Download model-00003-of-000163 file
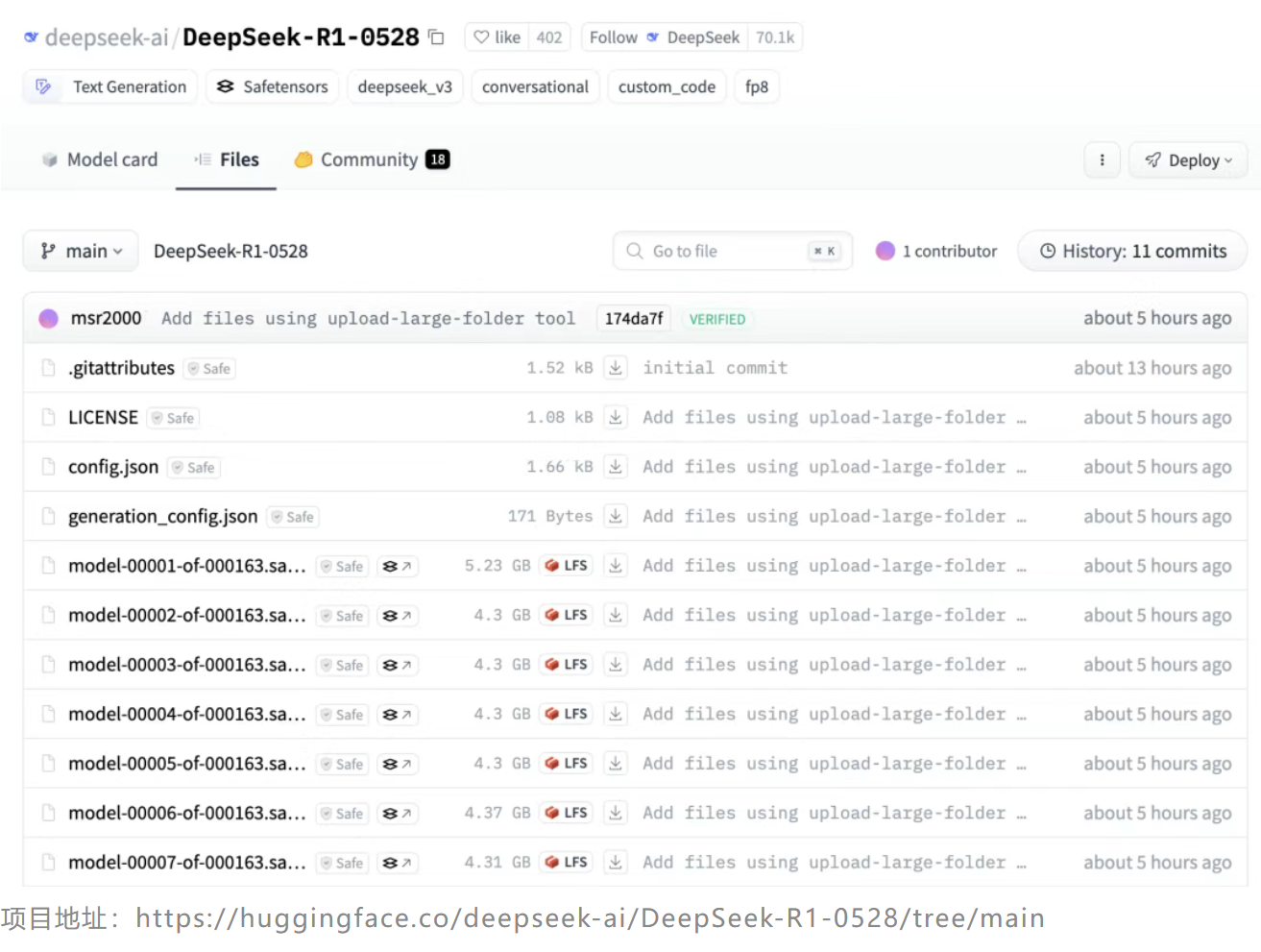Screen dimensions: 1261x952 point(616,664)
